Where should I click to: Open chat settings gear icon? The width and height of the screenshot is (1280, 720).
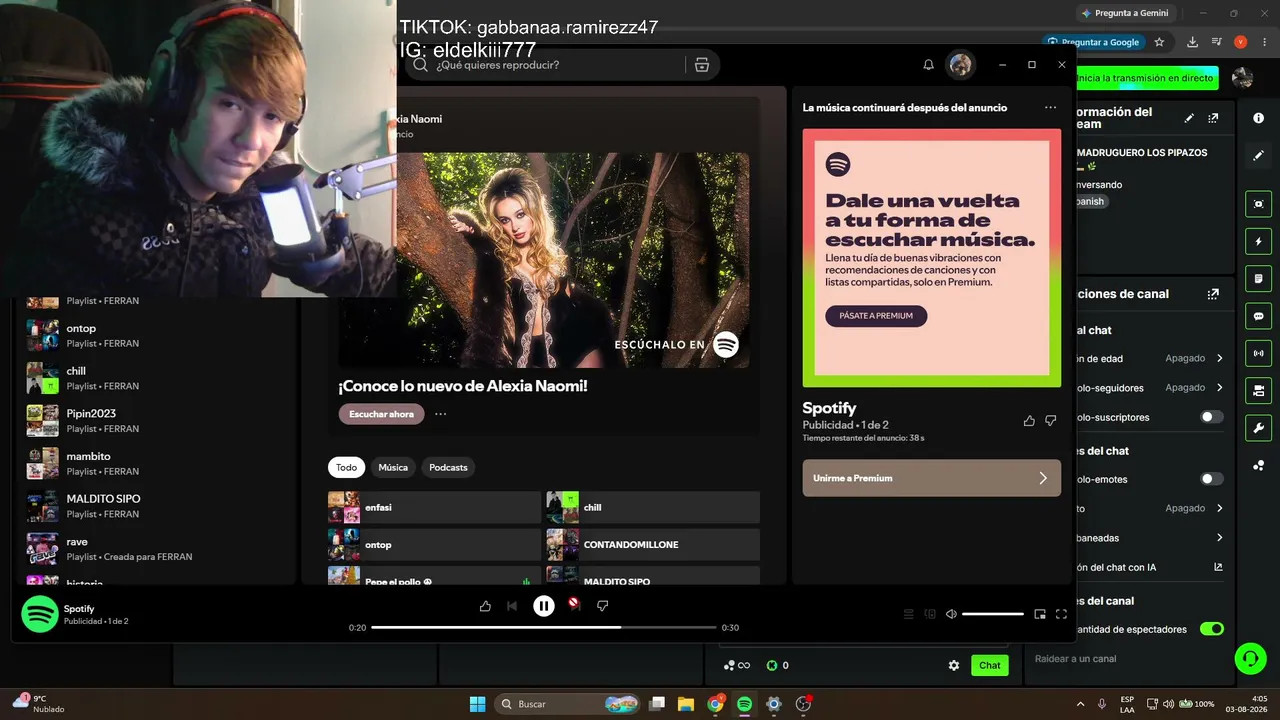(954, 665)
